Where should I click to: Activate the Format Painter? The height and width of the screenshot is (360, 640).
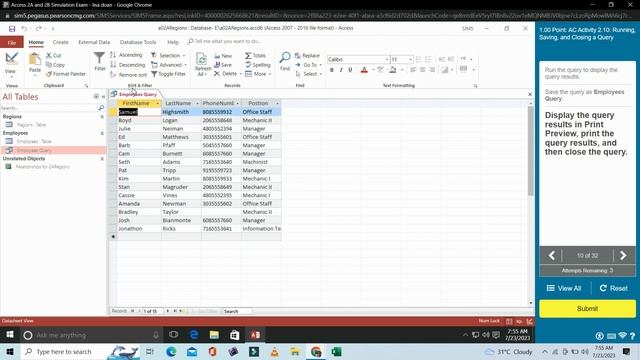(66, 74)
